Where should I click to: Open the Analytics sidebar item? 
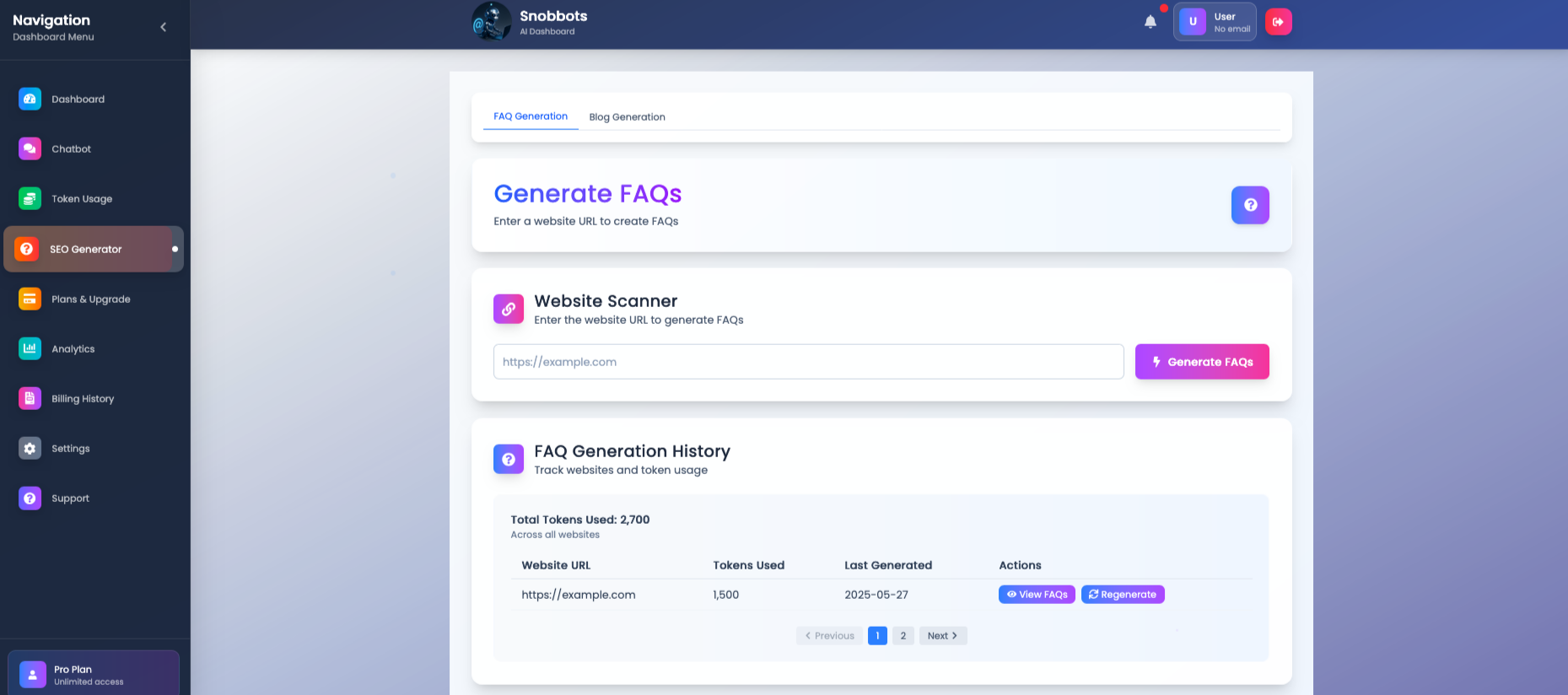click(x=73, y=349)
